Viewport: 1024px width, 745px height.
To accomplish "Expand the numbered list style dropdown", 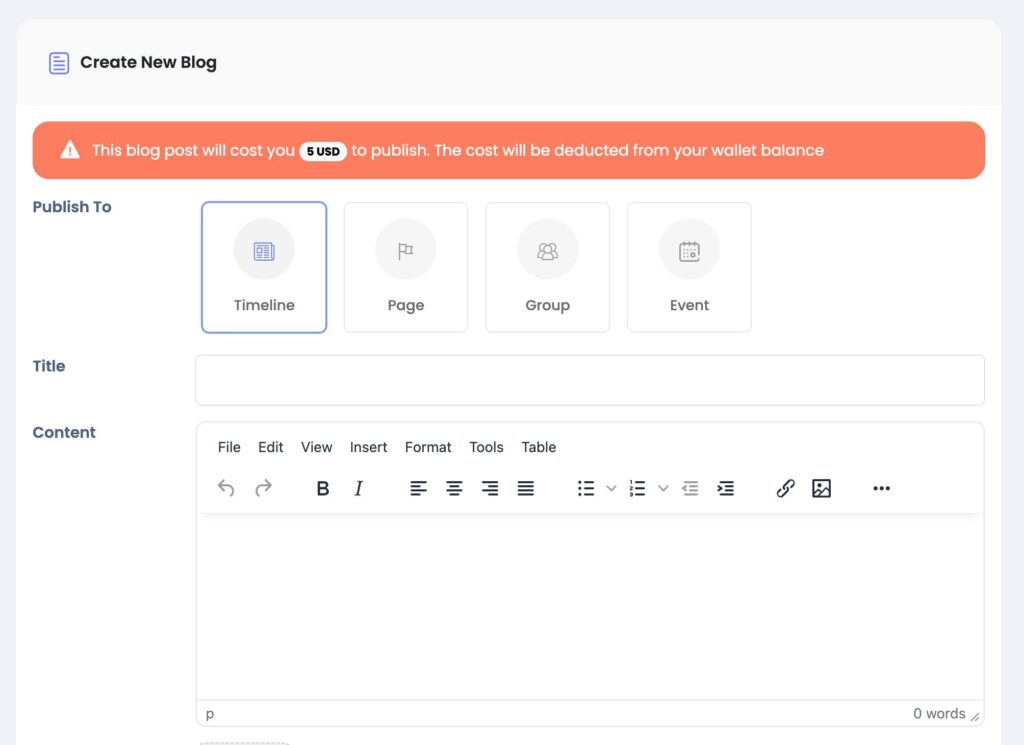I will click(x=663, y=488).
